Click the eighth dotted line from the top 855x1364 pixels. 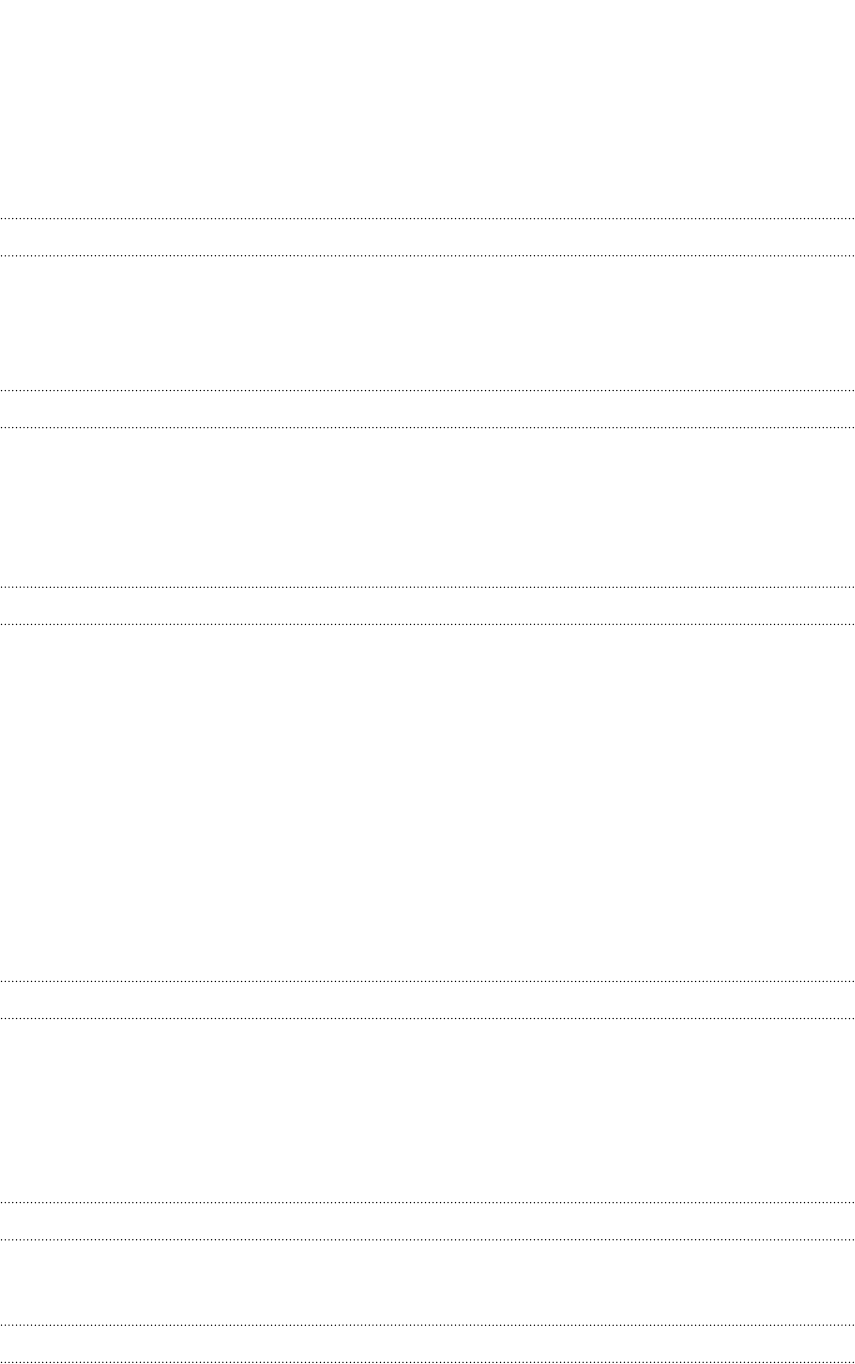point(427,1018)
